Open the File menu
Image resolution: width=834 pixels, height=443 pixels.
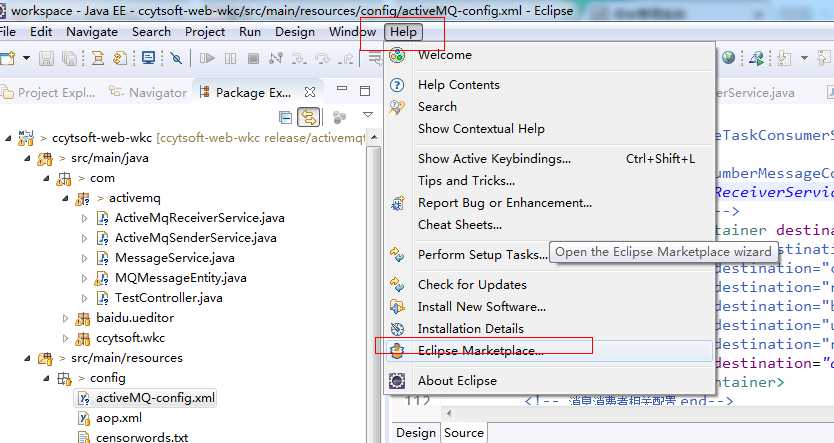pos(7,32)
